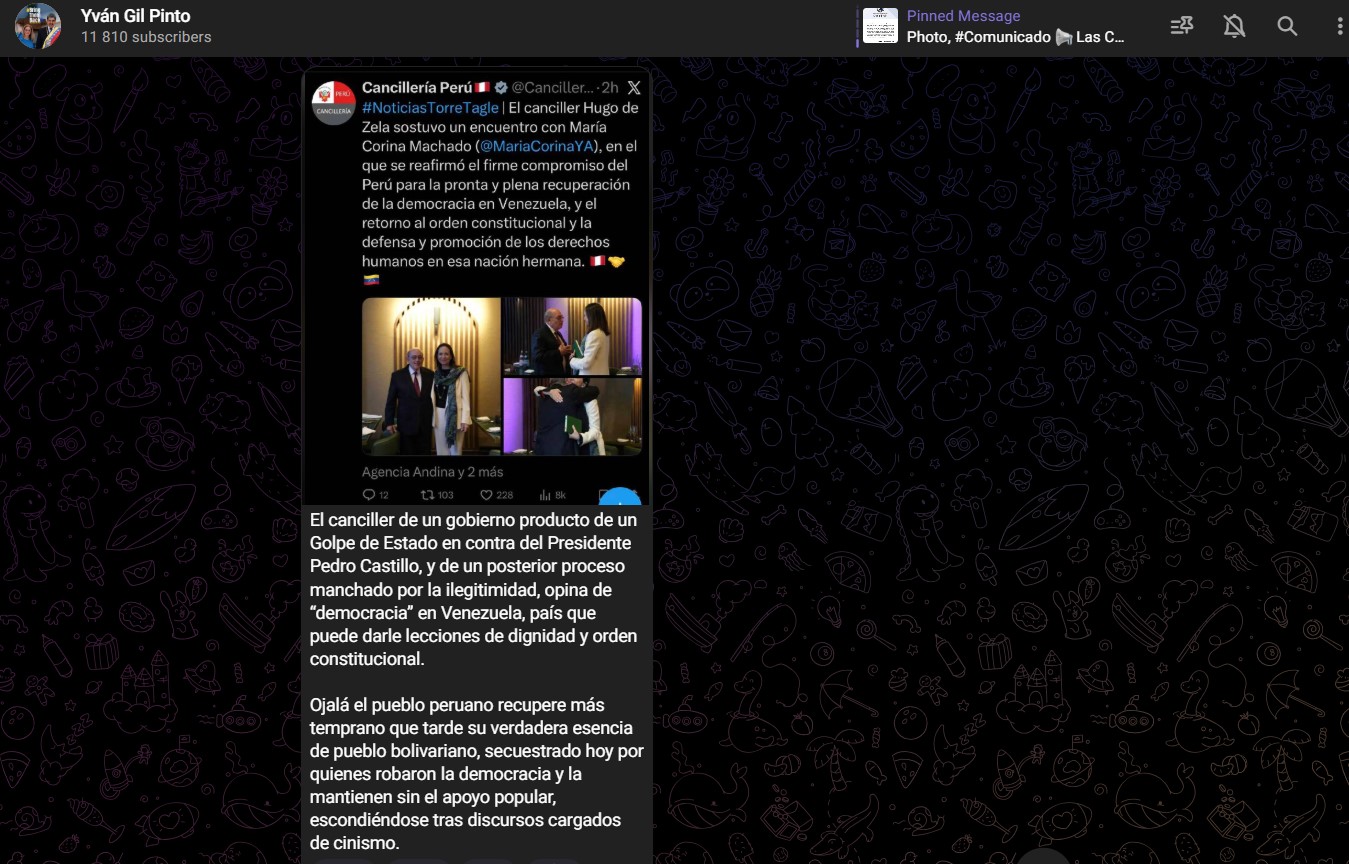This screenshot has height=864, width=1349.
Task: Click the views bar-chart icon showing 8k
Action: 545,494
